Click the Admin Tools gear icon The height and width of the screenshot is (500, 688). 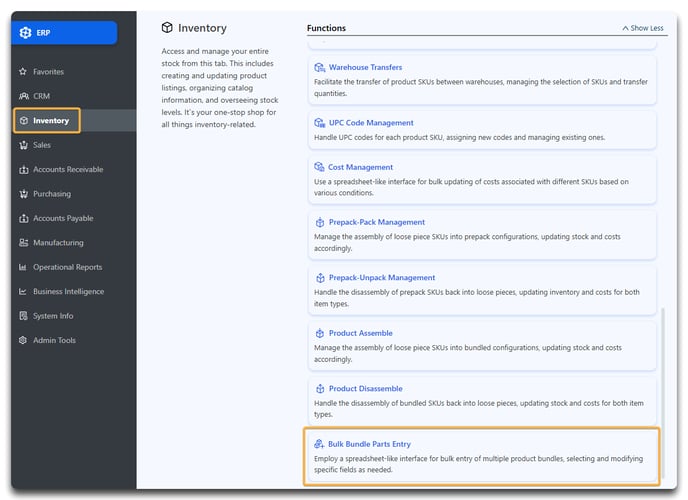point(23,340)
